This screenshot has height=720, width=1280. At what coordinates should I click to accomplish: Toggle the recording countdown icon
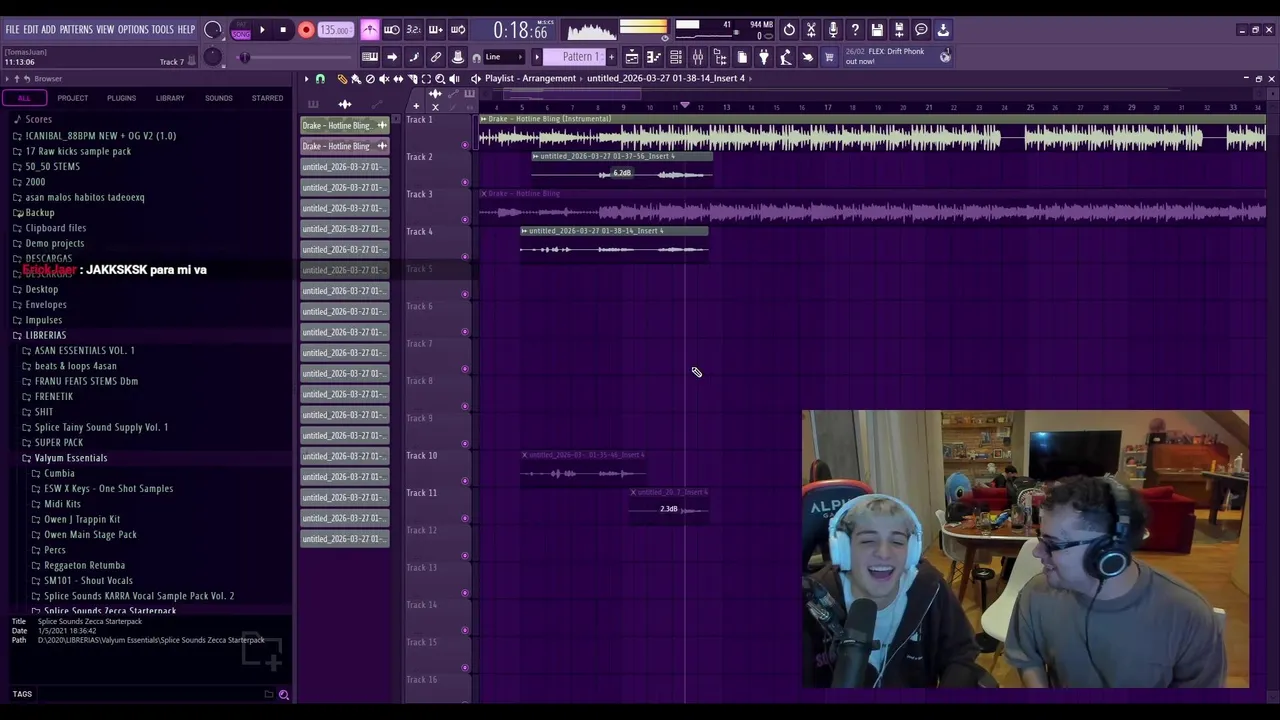[x=414, y=30]
